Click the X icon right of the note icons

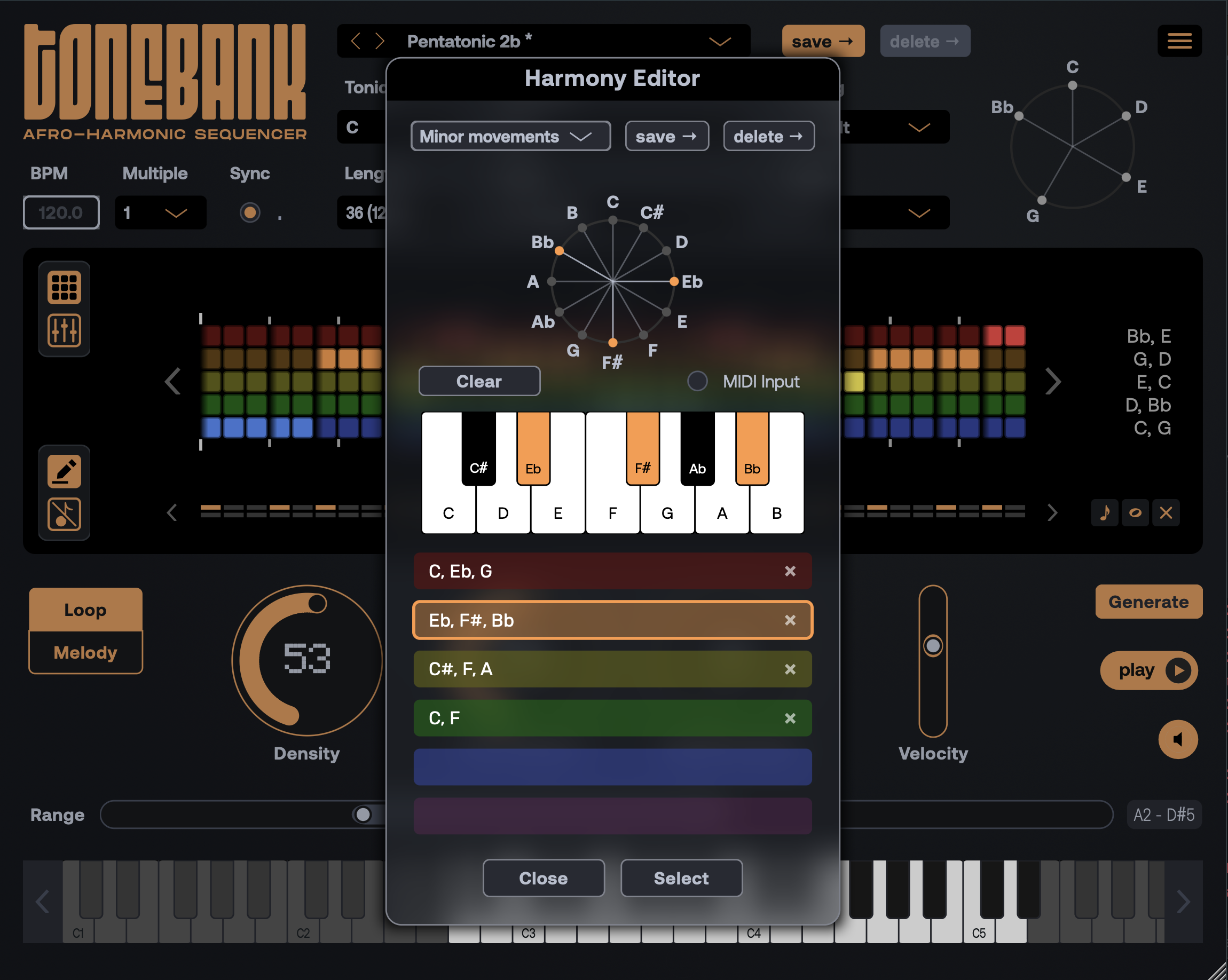pos(1167,512)
